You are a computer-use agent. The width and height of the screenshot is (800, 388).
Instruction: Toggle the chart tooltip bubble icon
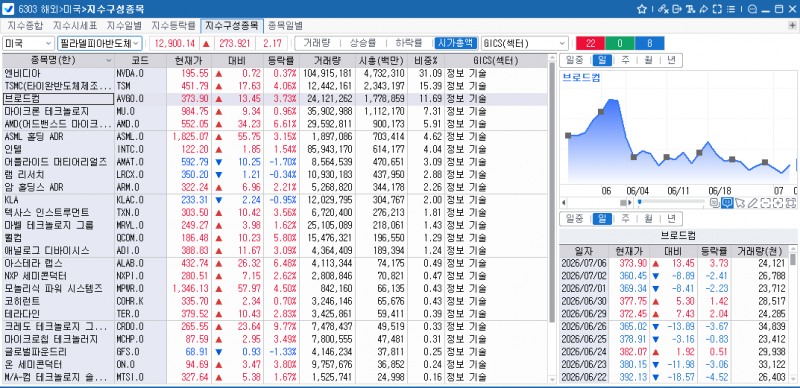727,203
